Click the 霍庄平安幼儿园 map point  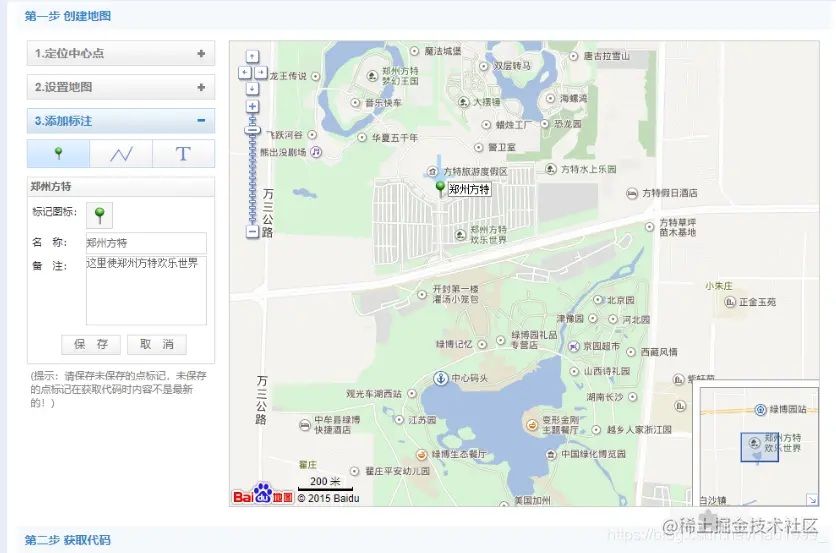(x=355, y=471)
